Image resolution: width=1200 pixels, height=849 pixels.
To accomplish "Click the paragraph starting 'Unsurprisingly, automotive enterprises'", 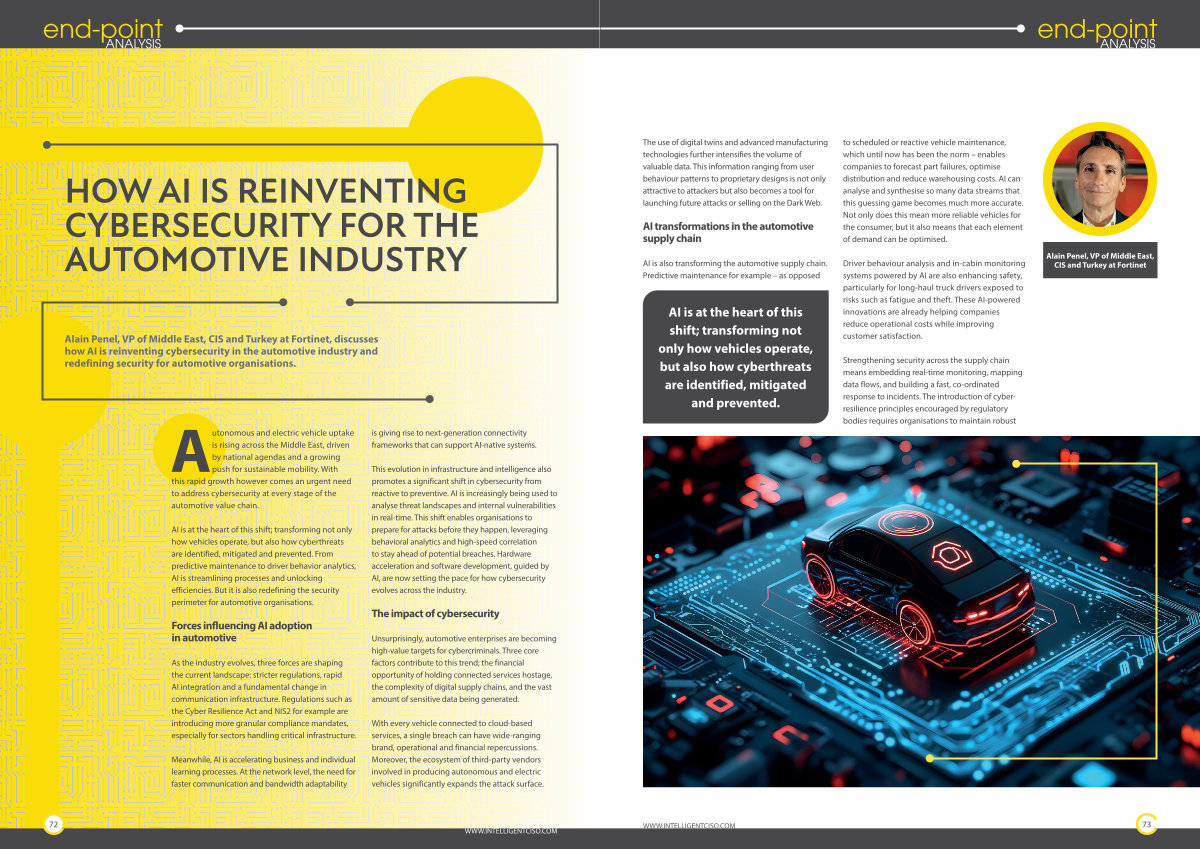I will click(x=464, y=668).
